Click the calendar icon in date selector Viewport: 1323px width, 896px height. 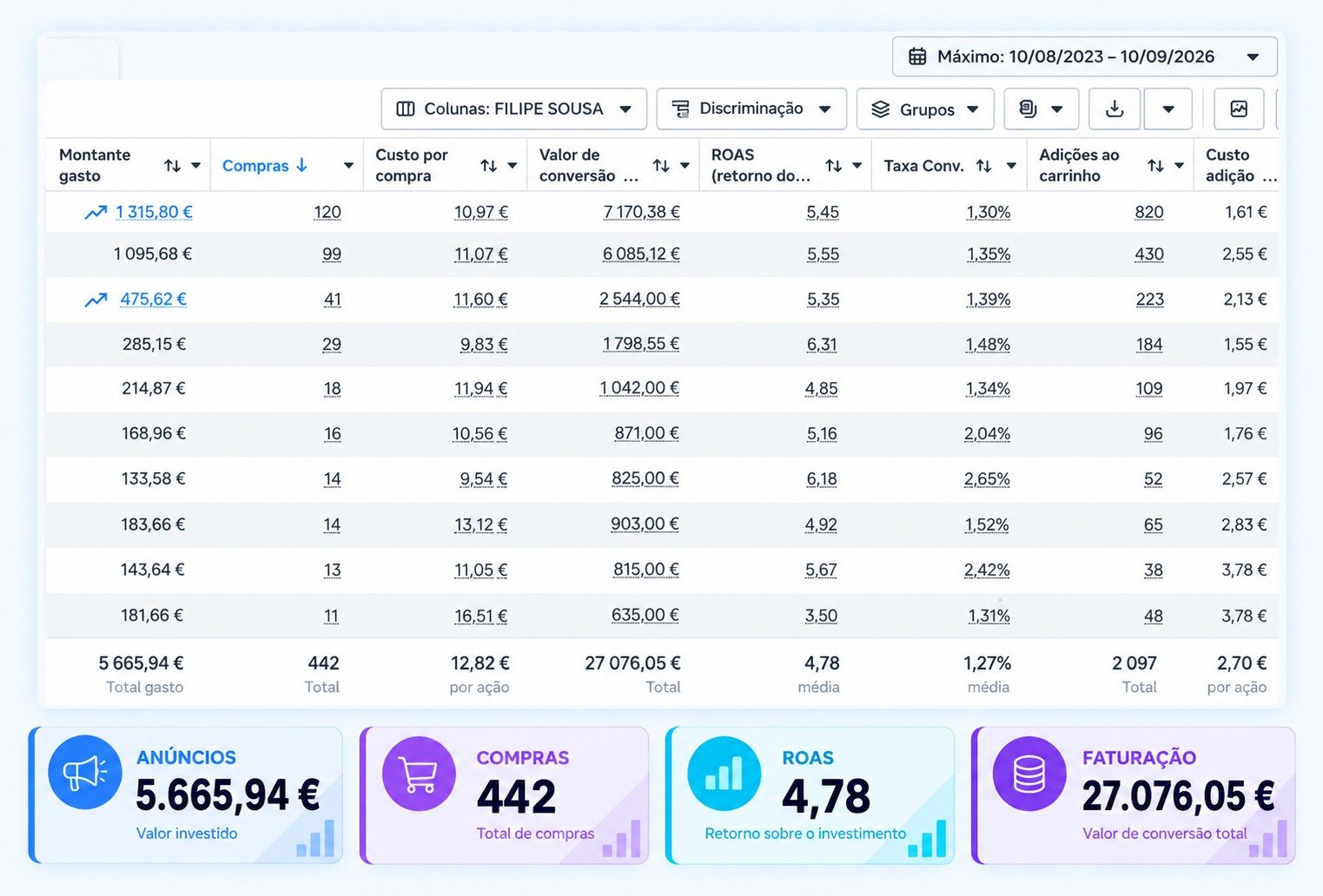(917, 56)
